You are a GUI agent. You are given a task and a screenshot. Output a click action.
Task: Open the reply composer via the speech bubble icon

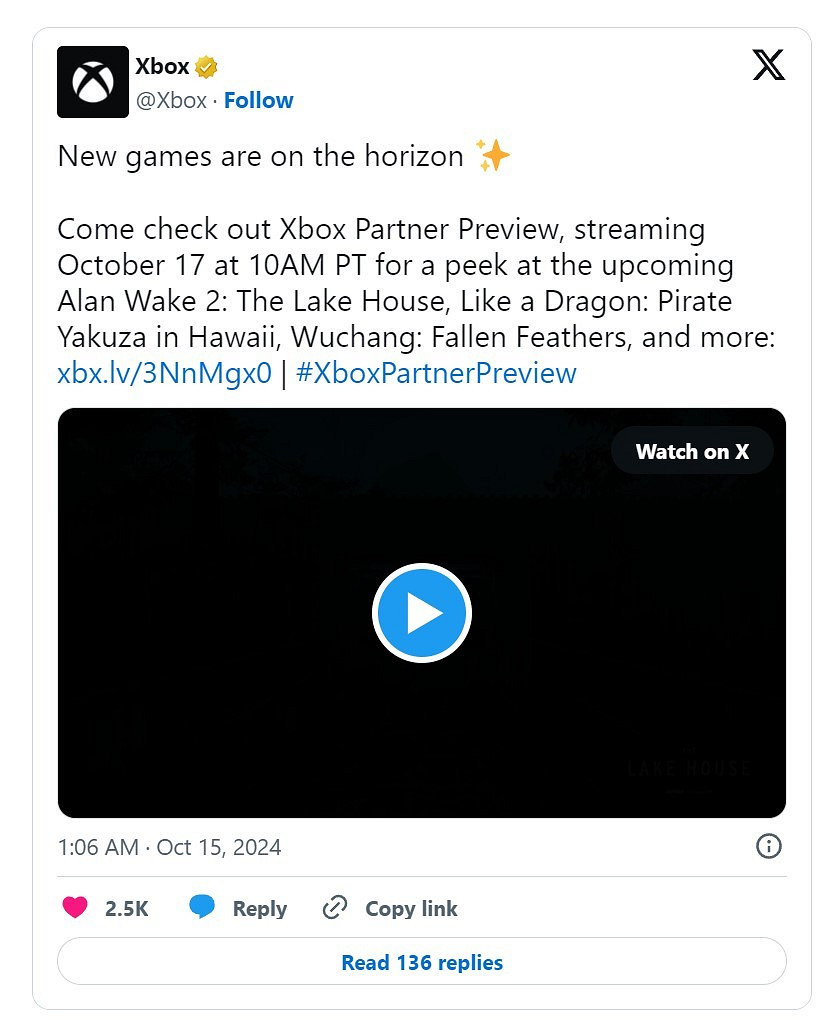203,906
